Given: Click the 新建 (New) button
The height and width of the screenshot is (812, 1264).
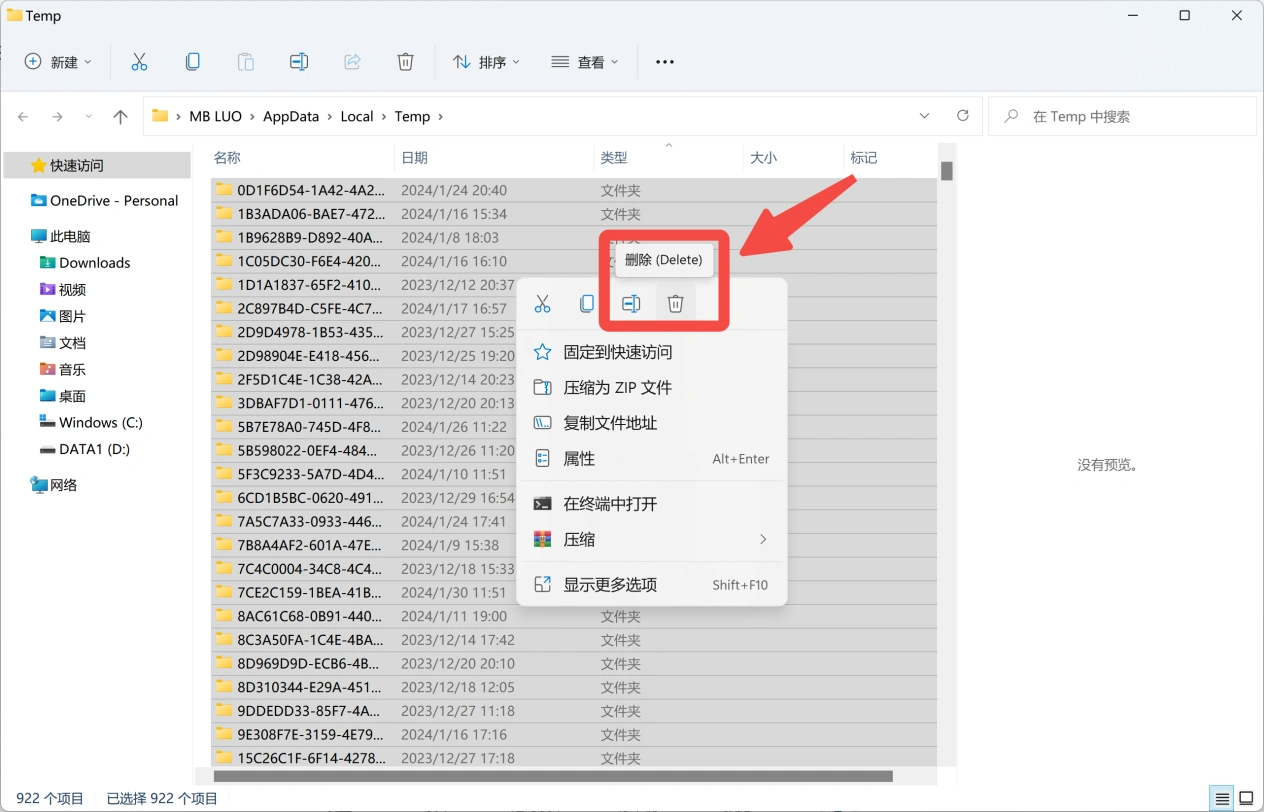Looking at the screenshot, I should coord(57,61).
